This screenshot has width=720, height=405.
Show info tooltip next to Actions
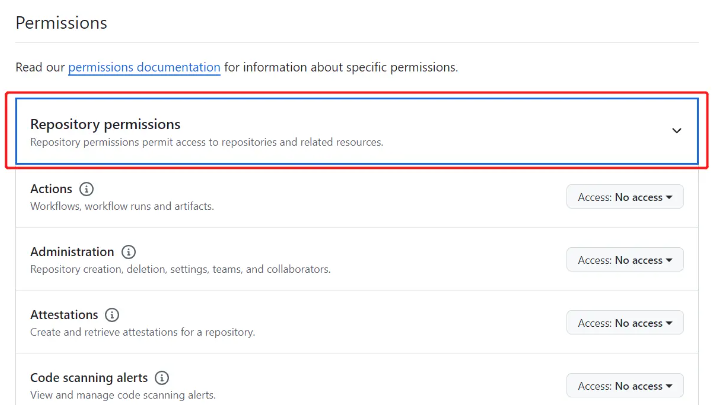pos(86,189)
